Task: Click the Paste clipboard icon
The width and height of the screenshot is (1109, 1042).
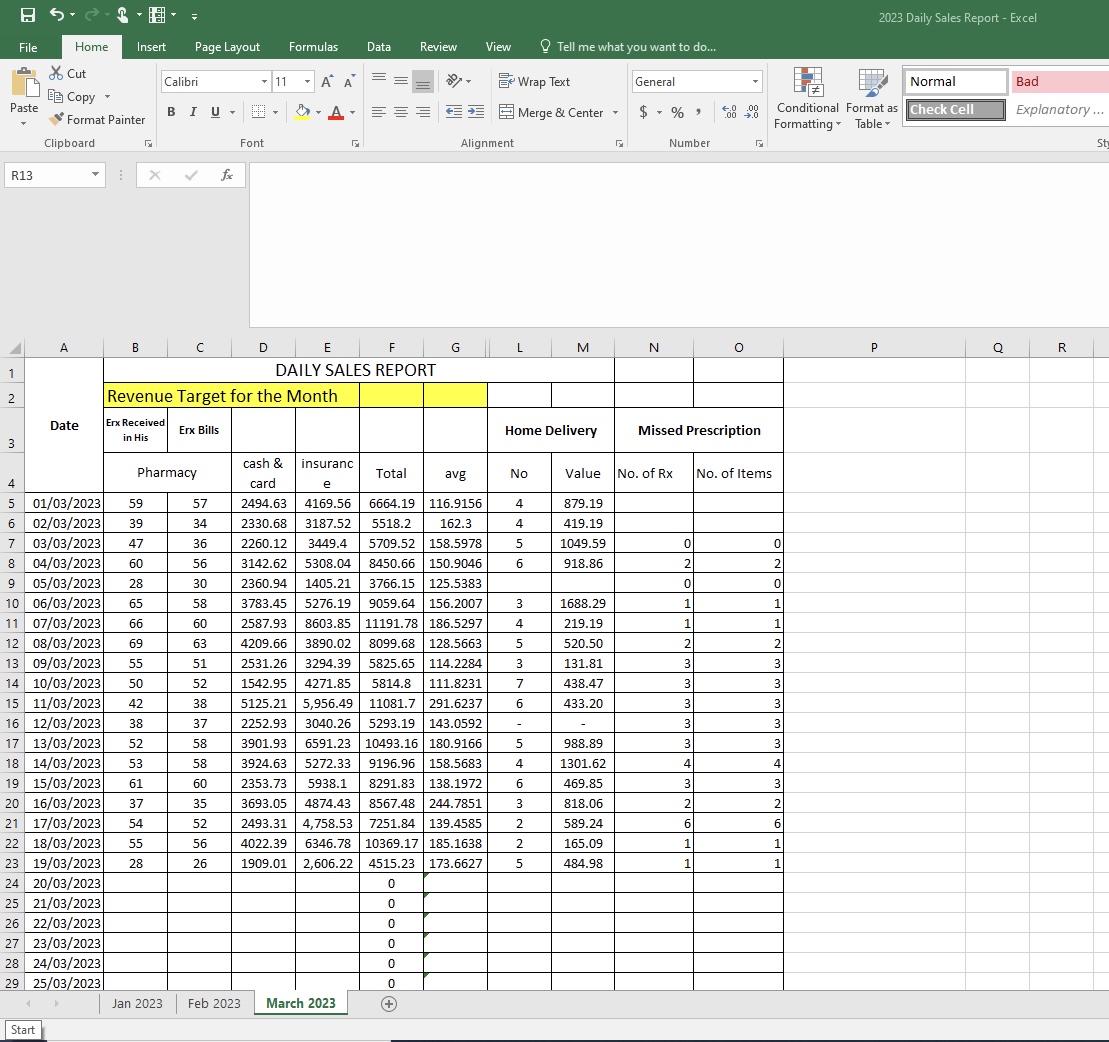Action: 24,83
